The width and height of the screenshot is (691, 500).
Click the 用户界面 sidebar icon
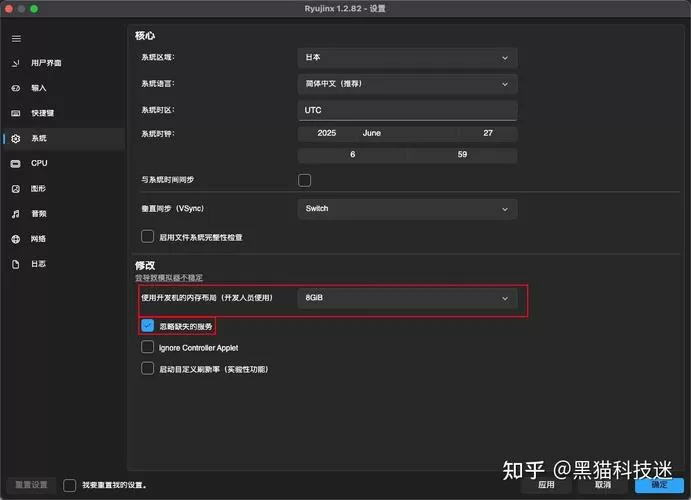(16, 63)
